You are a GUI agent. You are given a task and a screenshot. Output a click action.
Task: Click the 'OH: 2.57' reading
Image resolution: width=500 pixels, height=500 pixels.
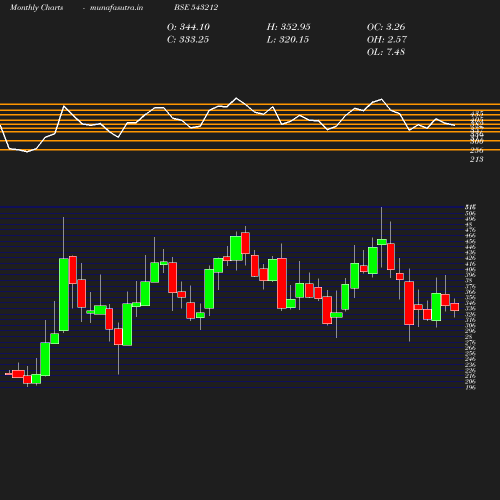click(x=387, y=40)
